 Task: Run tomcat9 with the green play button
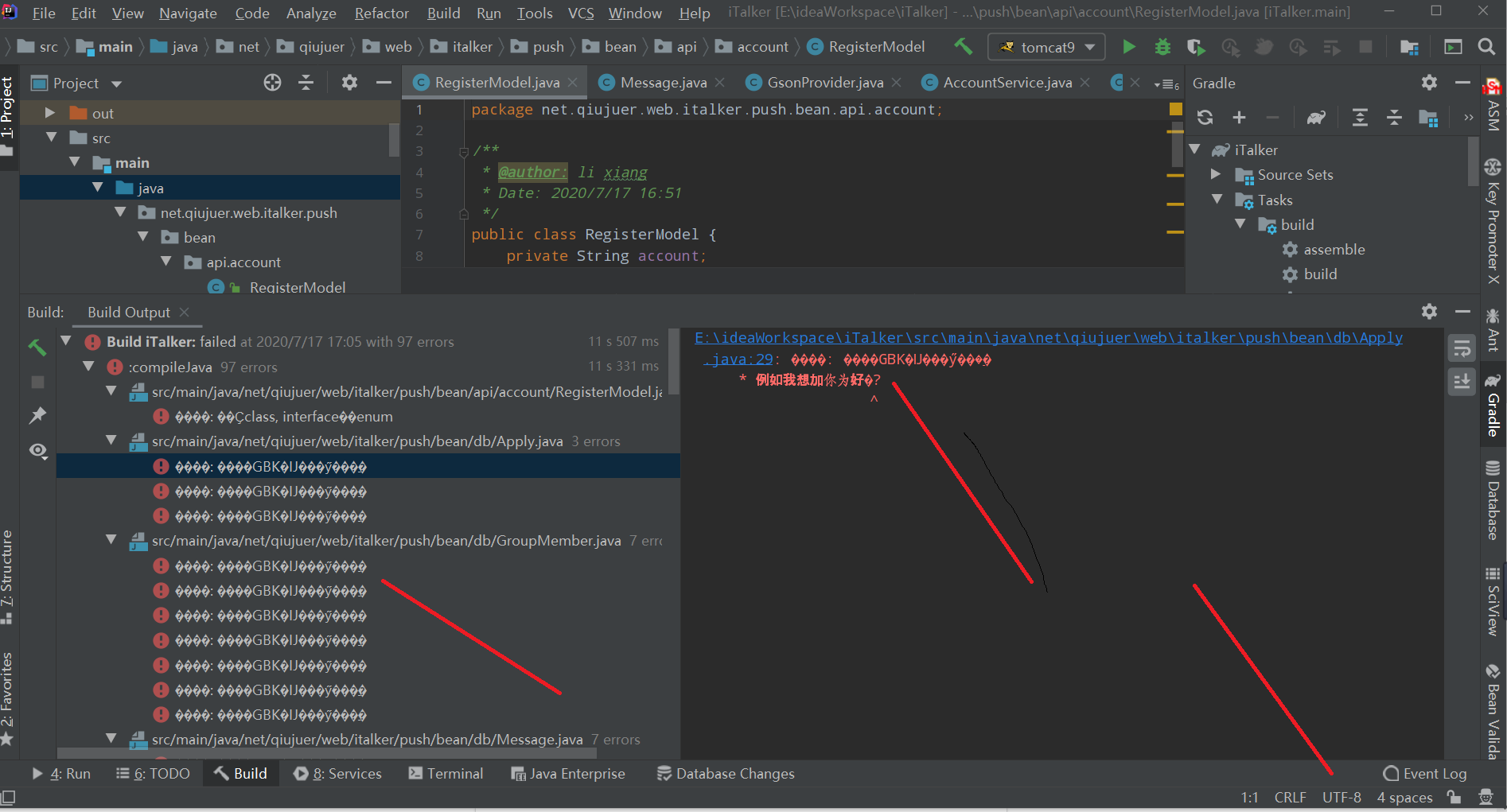click(x=1128, y=47)
